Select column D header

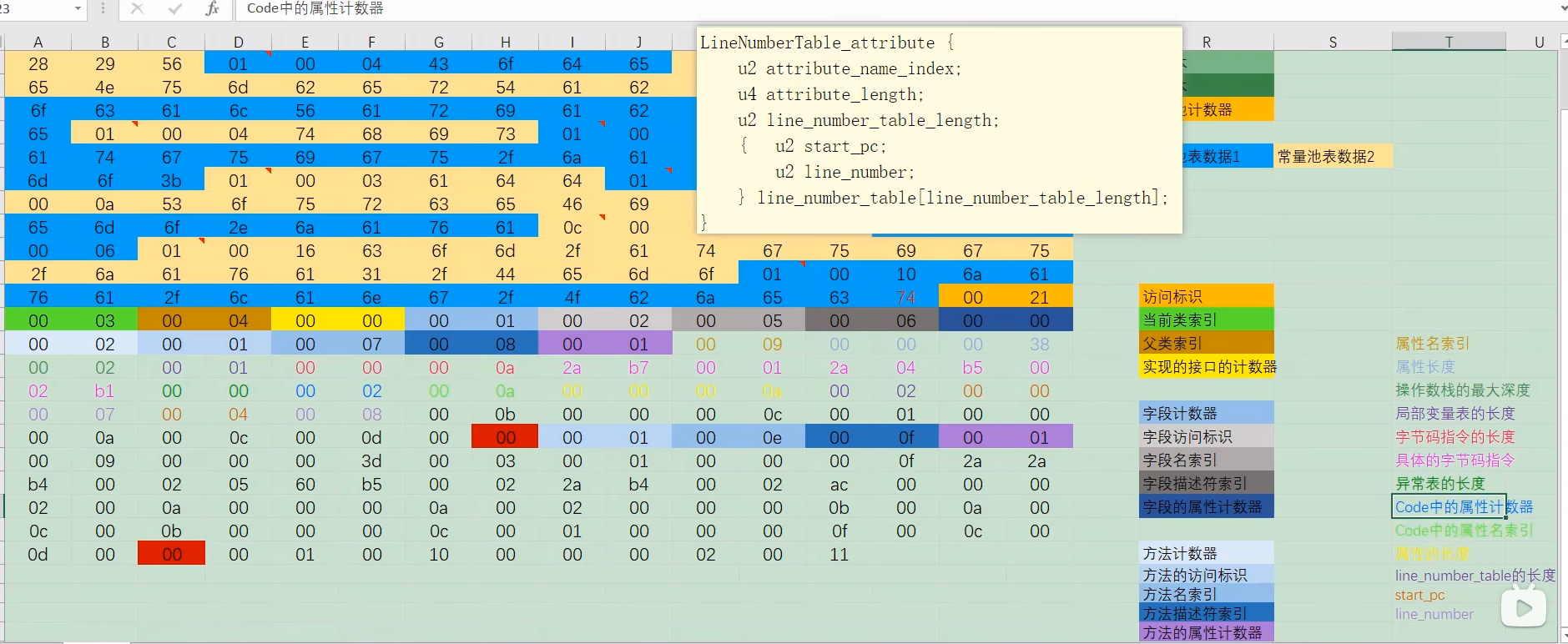[x=238, y=42]
